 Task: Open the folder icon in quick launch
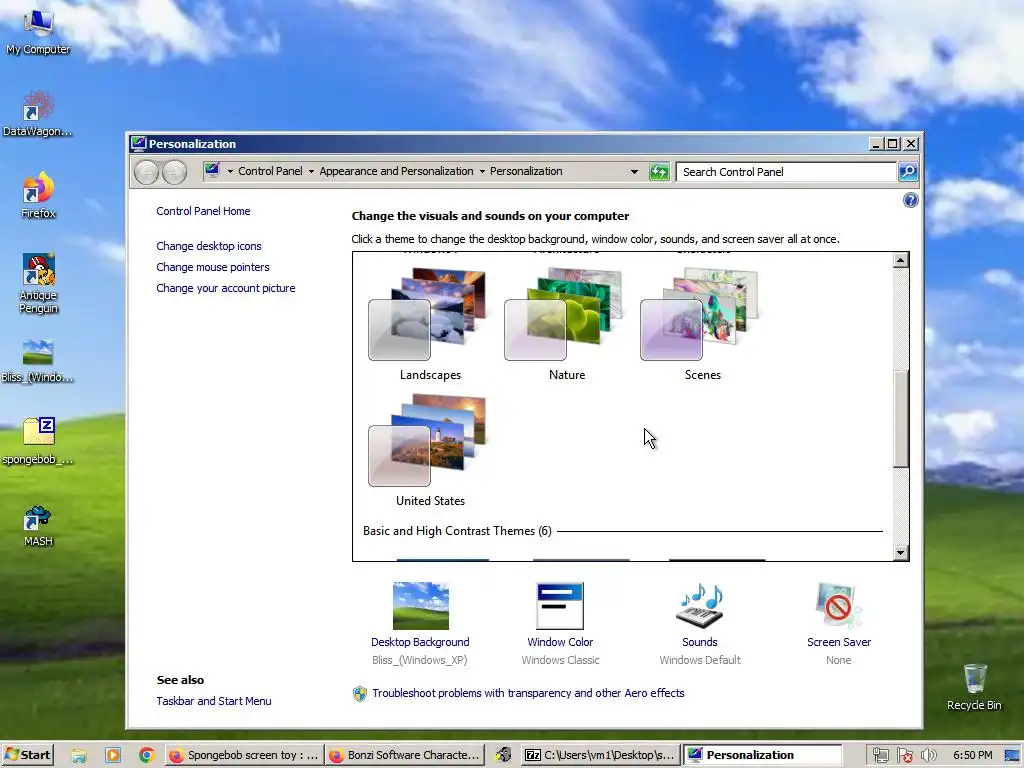(x=79, y=755)
